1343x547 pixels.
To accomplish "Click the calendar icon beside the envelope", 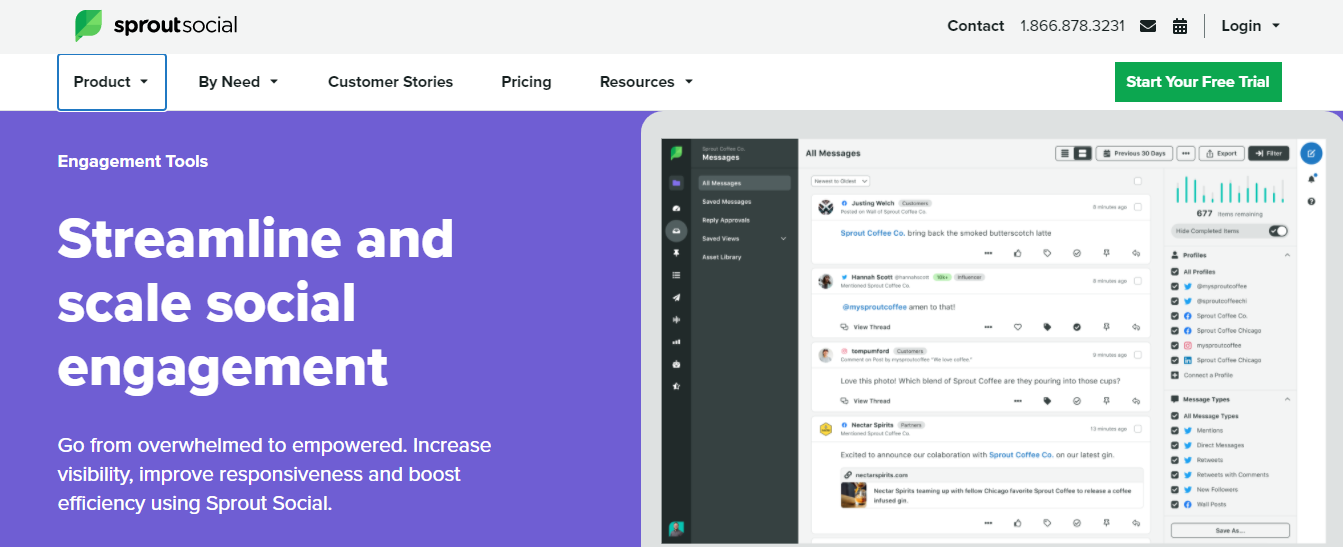I will tap(1180, 26).
